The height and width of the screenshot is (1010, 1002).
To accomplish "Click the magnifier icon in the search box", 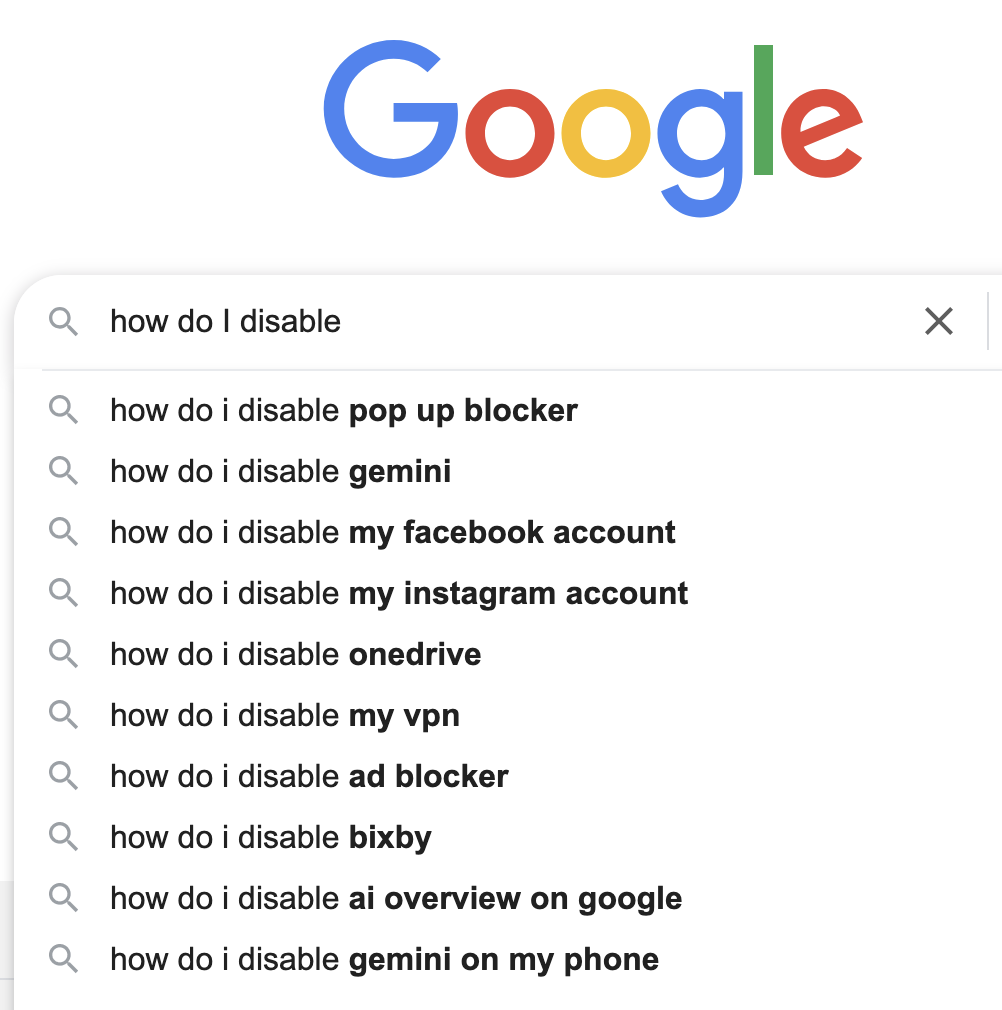I will [63, 321].
